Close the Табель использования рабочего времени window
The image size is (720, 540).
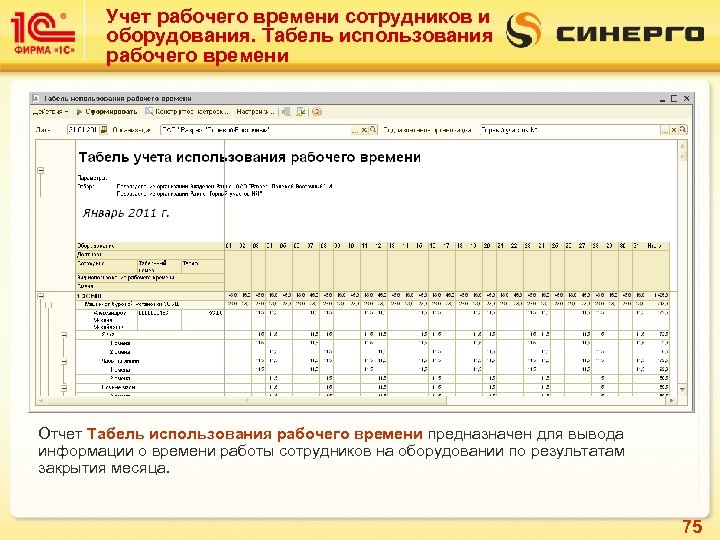(x=686, y=99)
